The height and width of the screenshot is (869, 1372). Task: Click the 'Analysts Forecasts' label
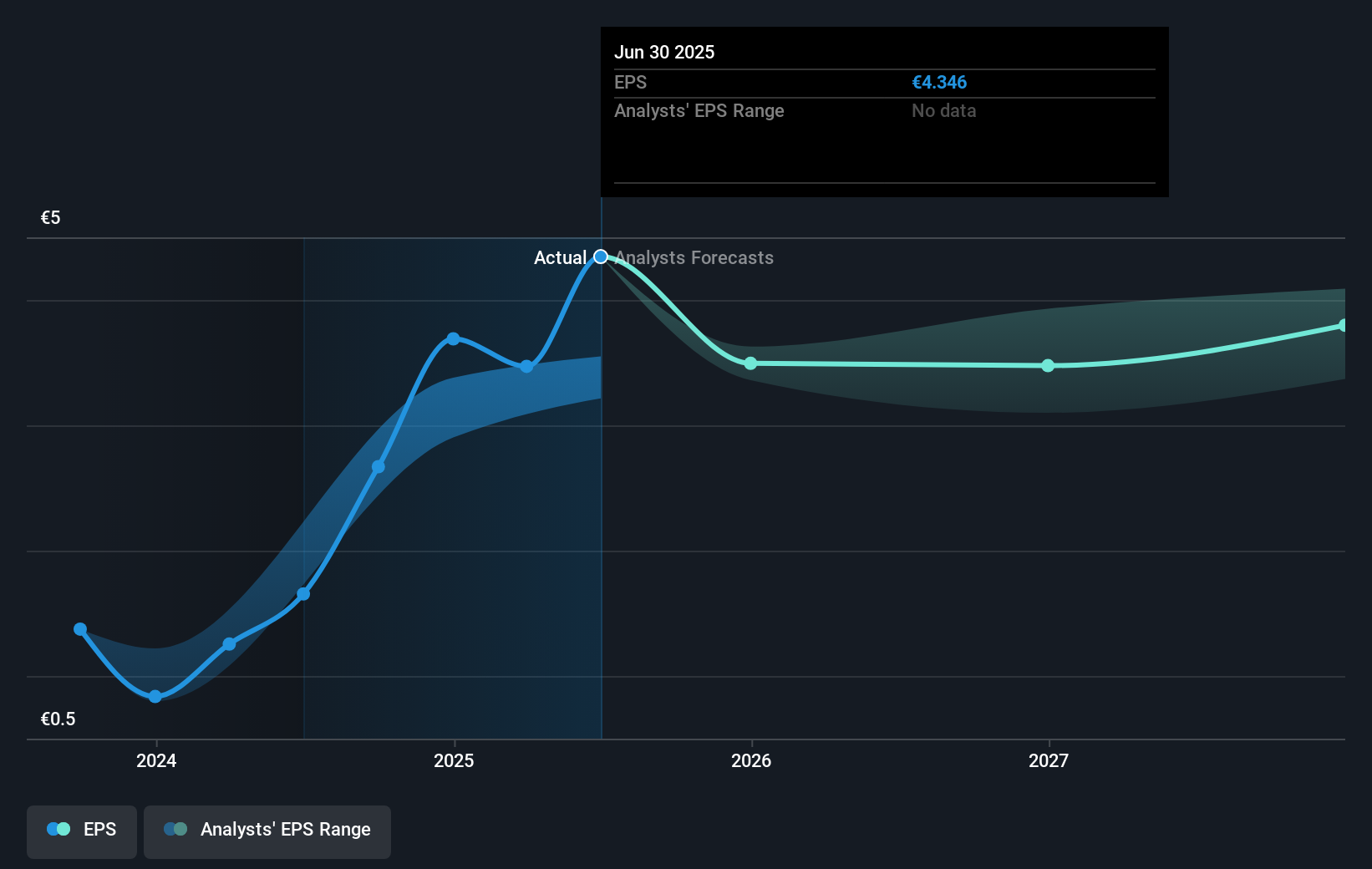(x=695, y=258)
